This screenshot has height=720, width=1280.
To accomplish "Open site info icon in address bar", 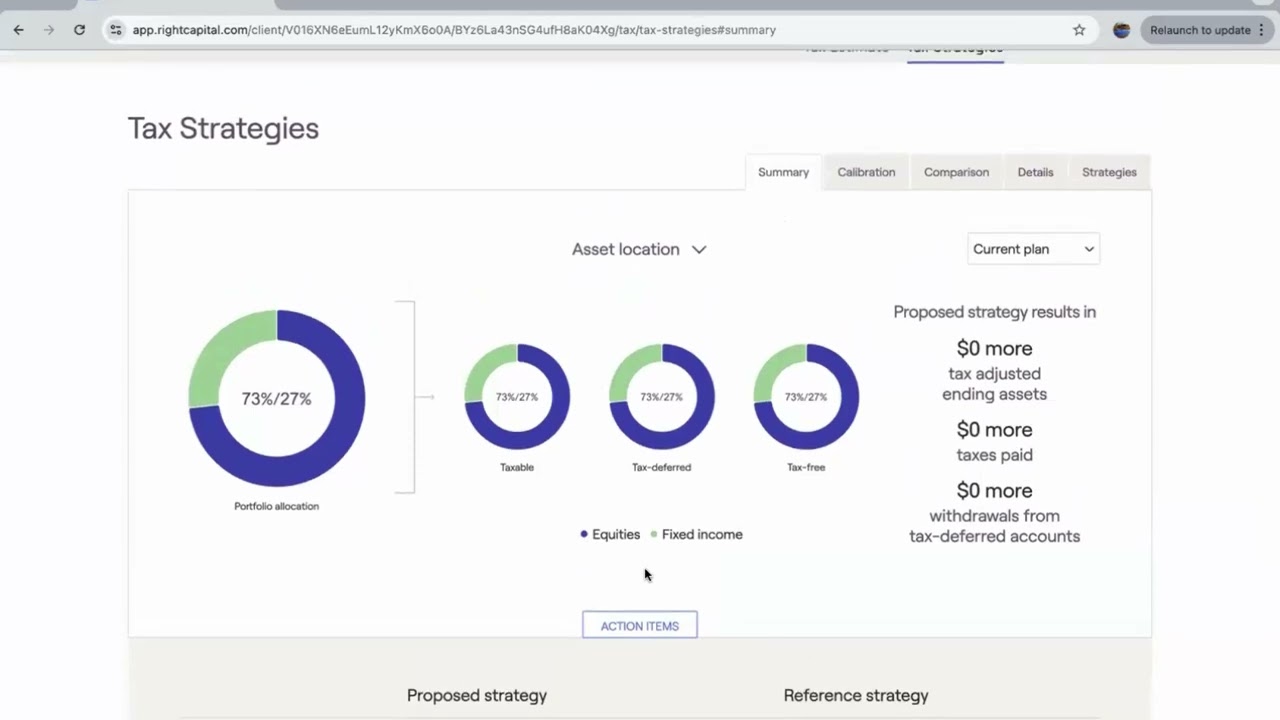I will [x=116, y=30].
